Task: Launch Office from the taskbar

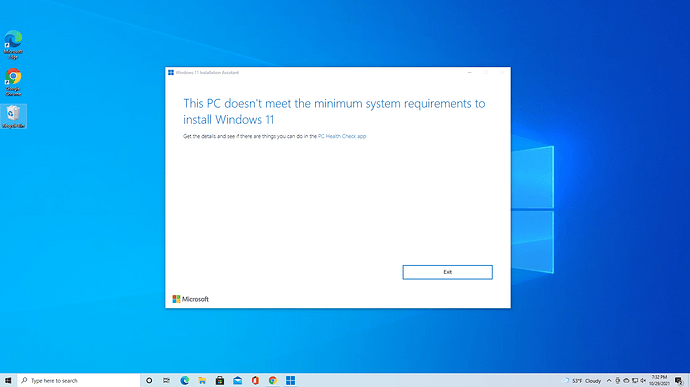Action: (x=255, y=380)
